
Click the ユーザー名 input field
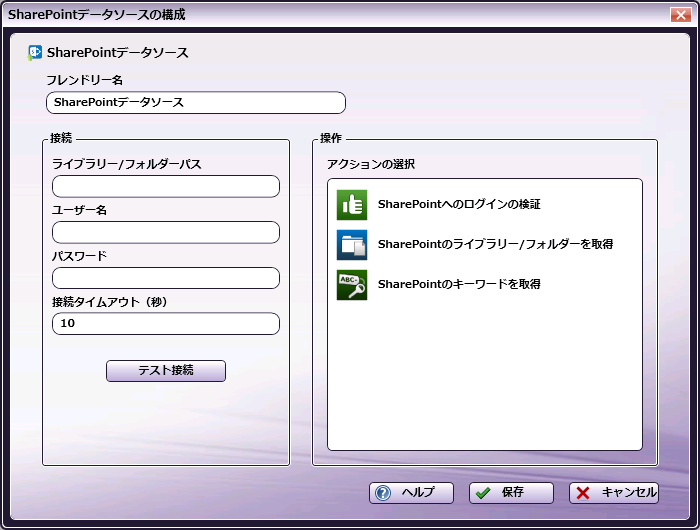tap(166, 232)
